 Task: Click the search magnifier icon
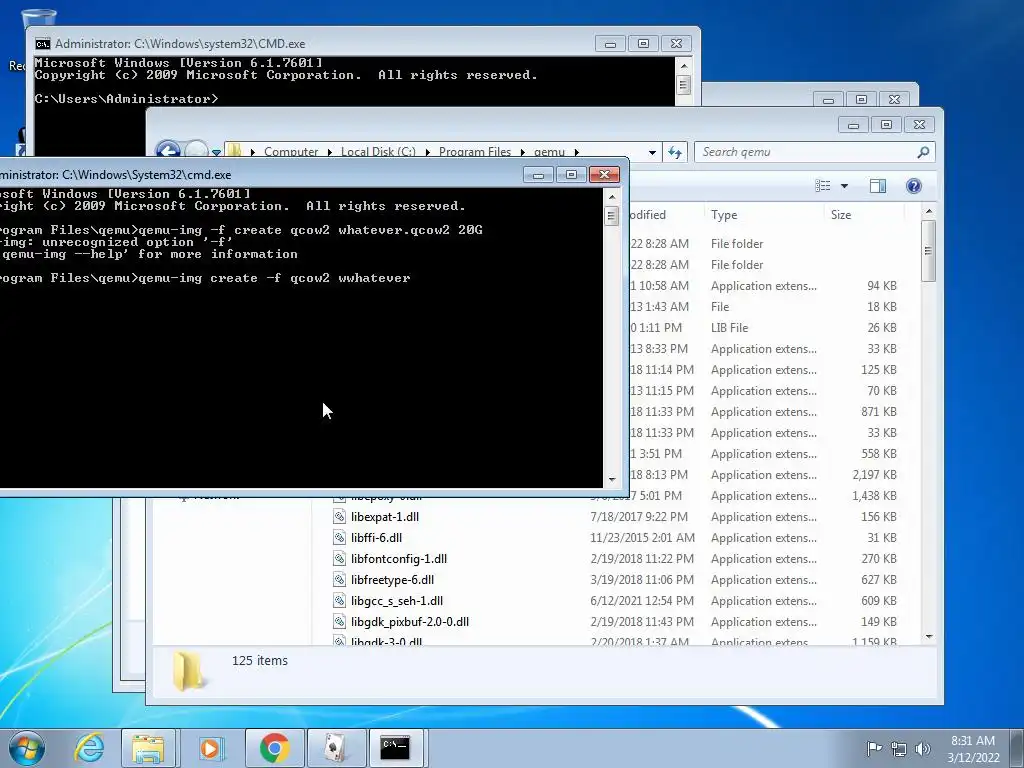(x=923, y=152)
